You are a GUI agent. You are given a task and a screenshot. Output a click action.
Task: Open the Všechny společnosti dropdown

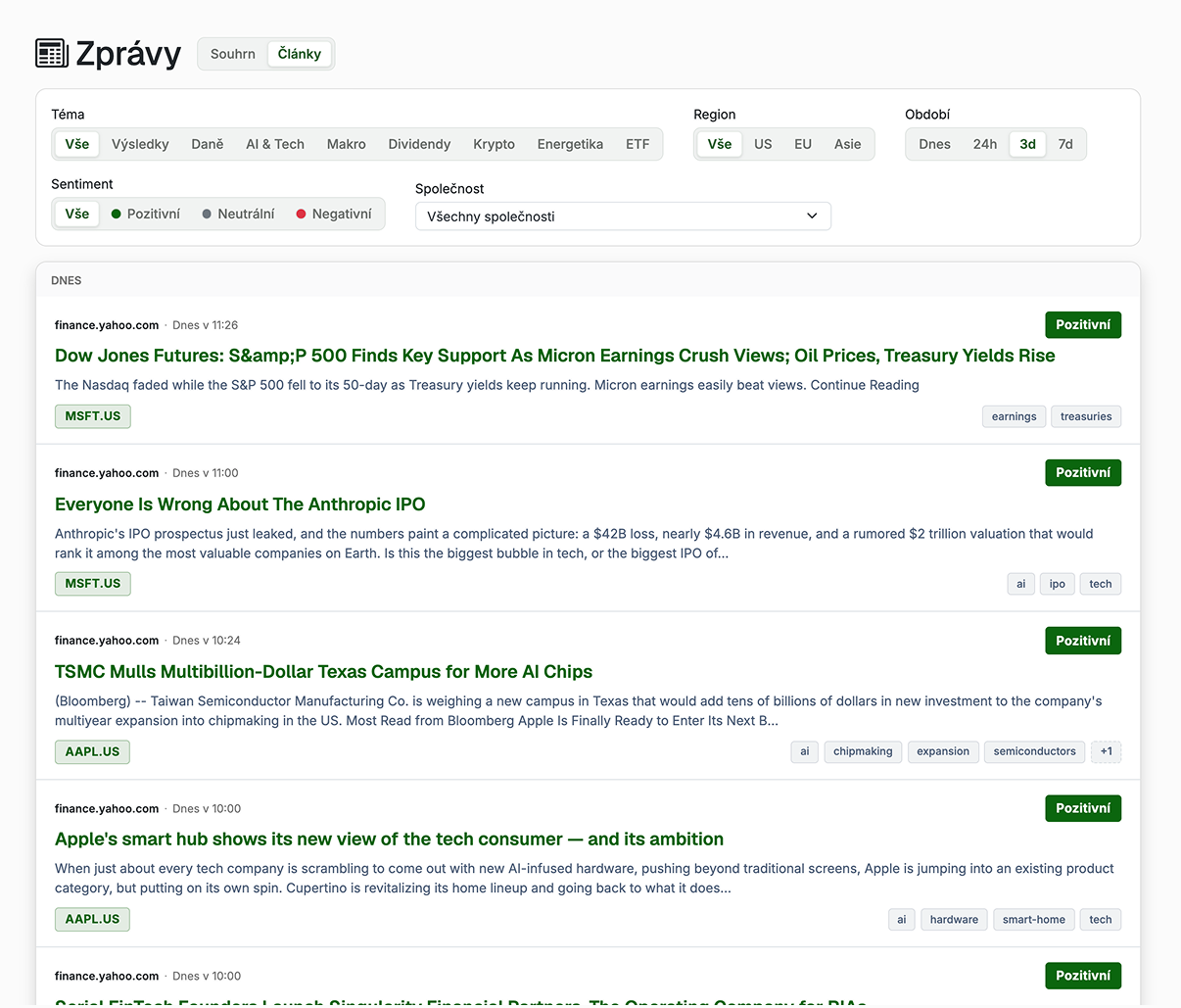[x=623, y=216]
